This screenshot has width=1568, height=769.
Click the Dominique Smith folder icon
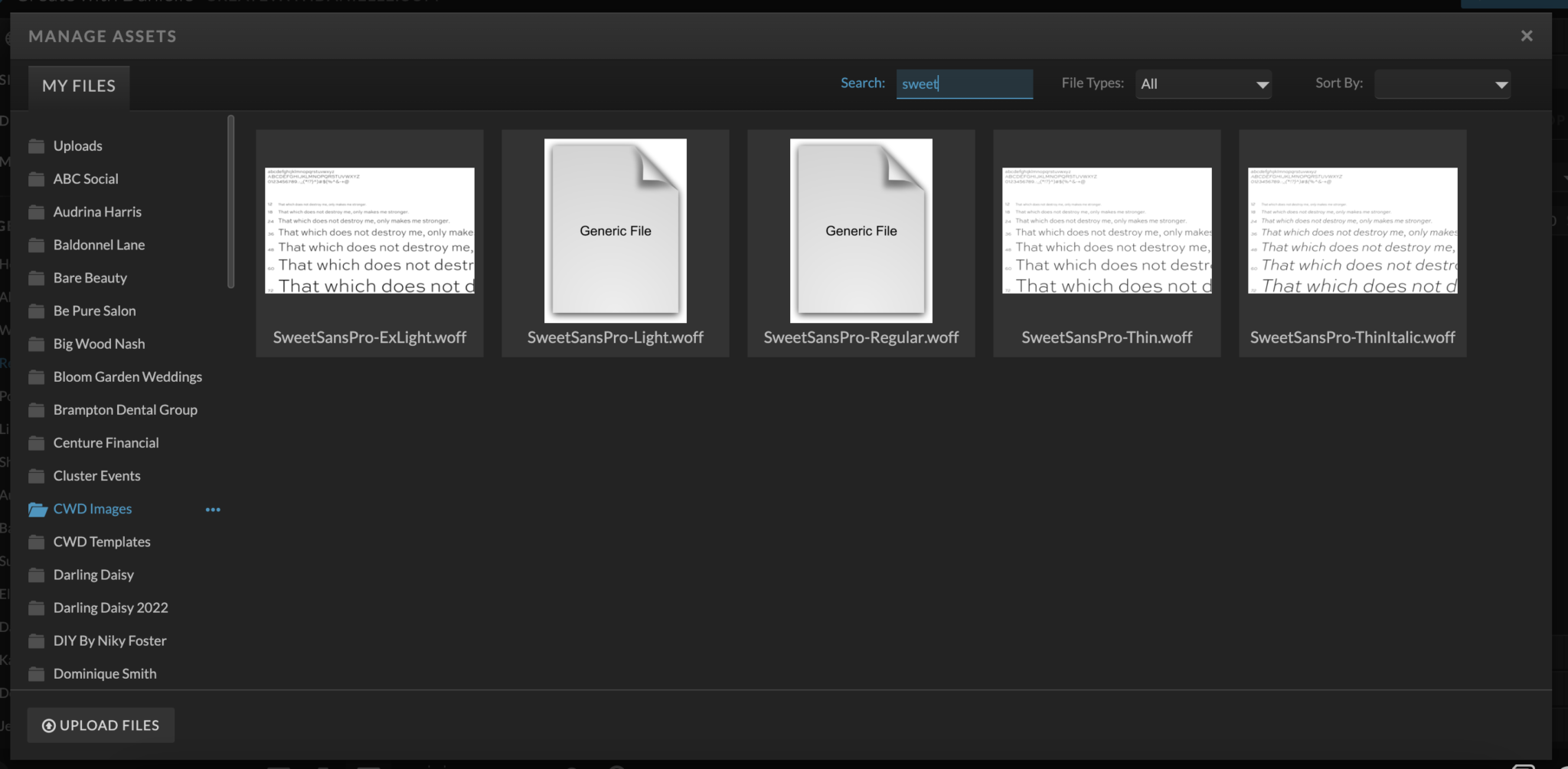[36, 673]
